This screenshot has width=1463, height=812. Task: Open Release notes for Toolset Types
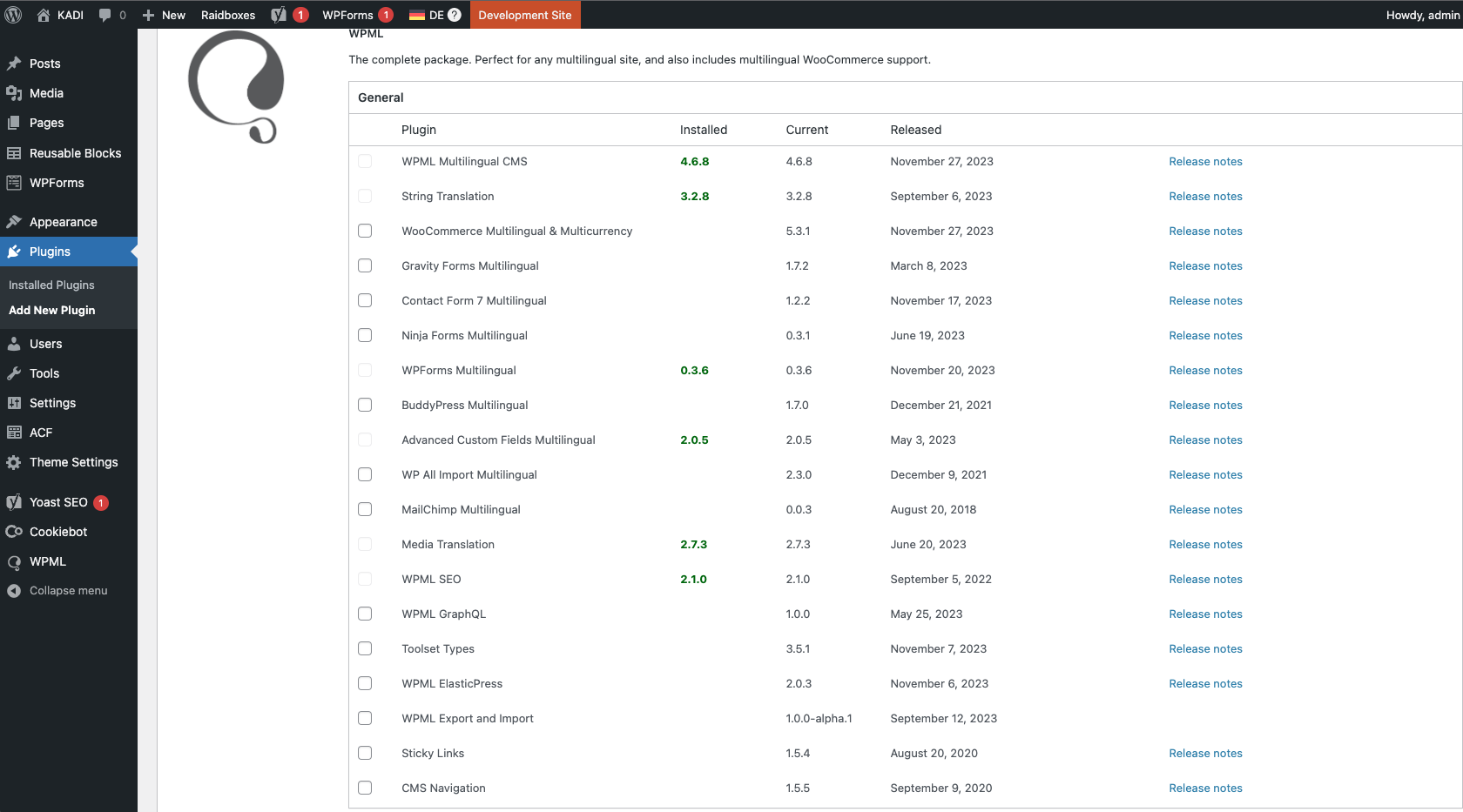(1205, 648)
